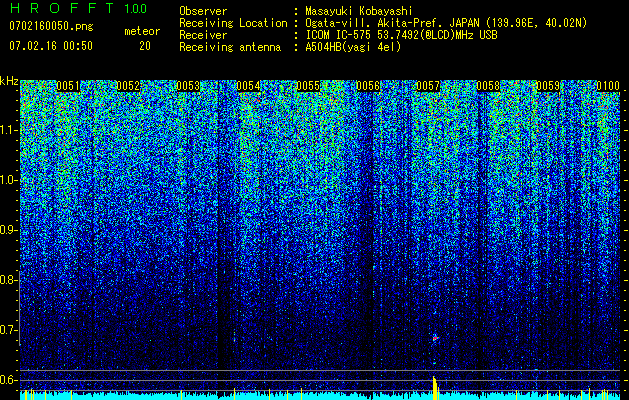Click the 'Receiving Location' label

(x=233, y=23)
